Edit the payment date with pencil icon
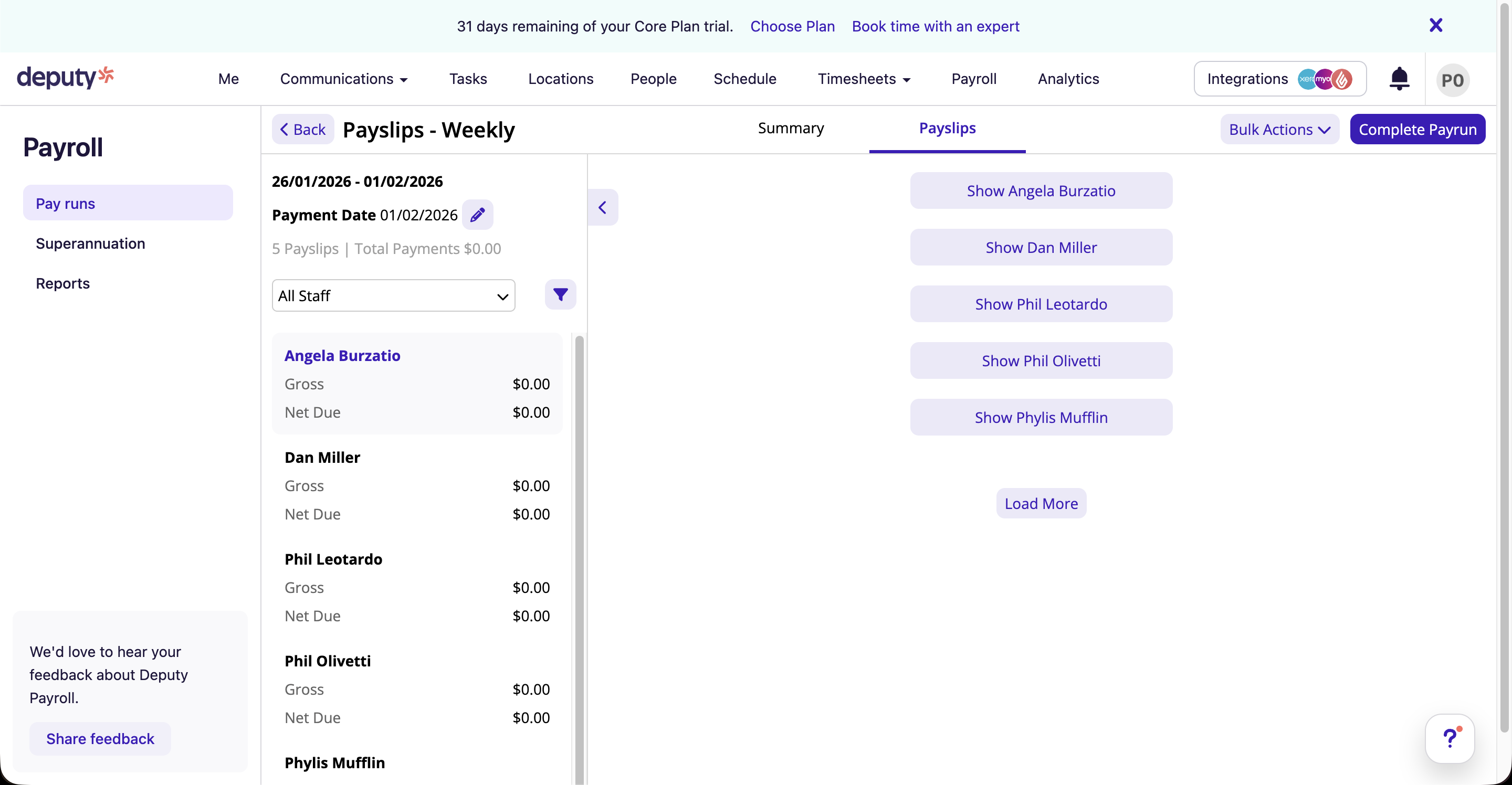The width and height of the screenshot is (1512, 785). click(x=477, y=215)
